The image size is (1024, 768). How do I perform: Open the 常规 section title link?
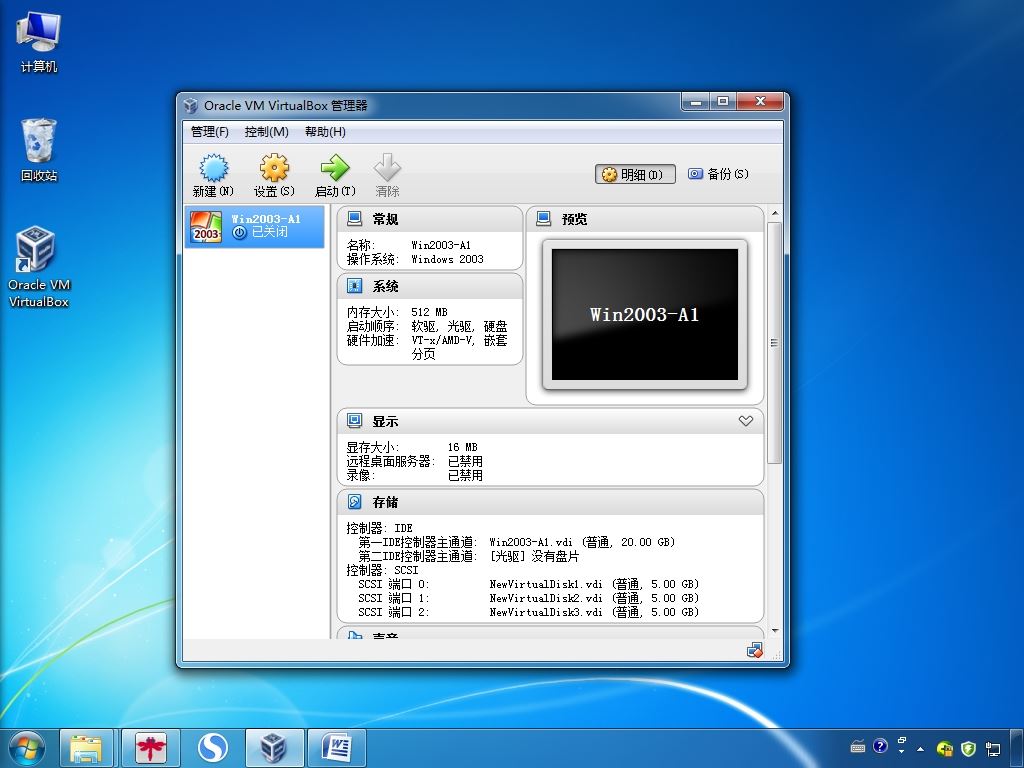pyautogui.click(x=385, y=219)
